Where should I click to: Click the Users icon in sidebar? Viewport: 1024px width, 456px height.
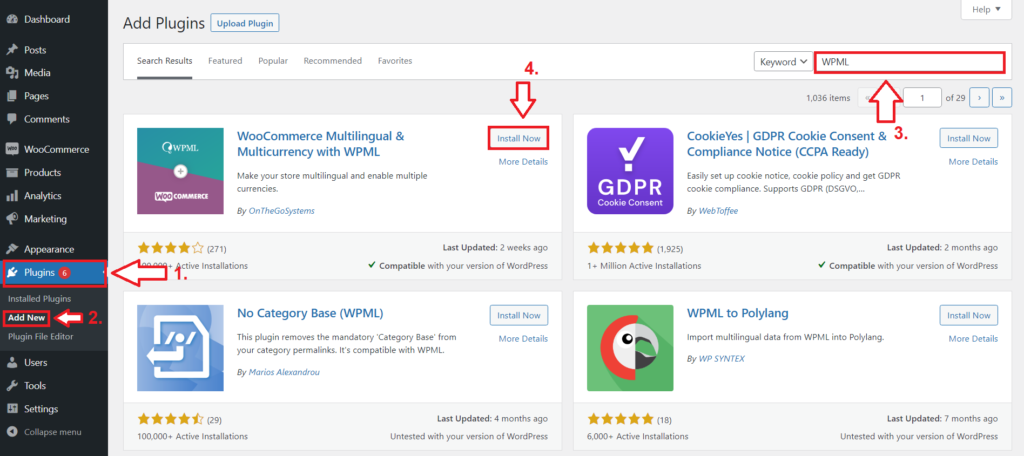(11, 363)
